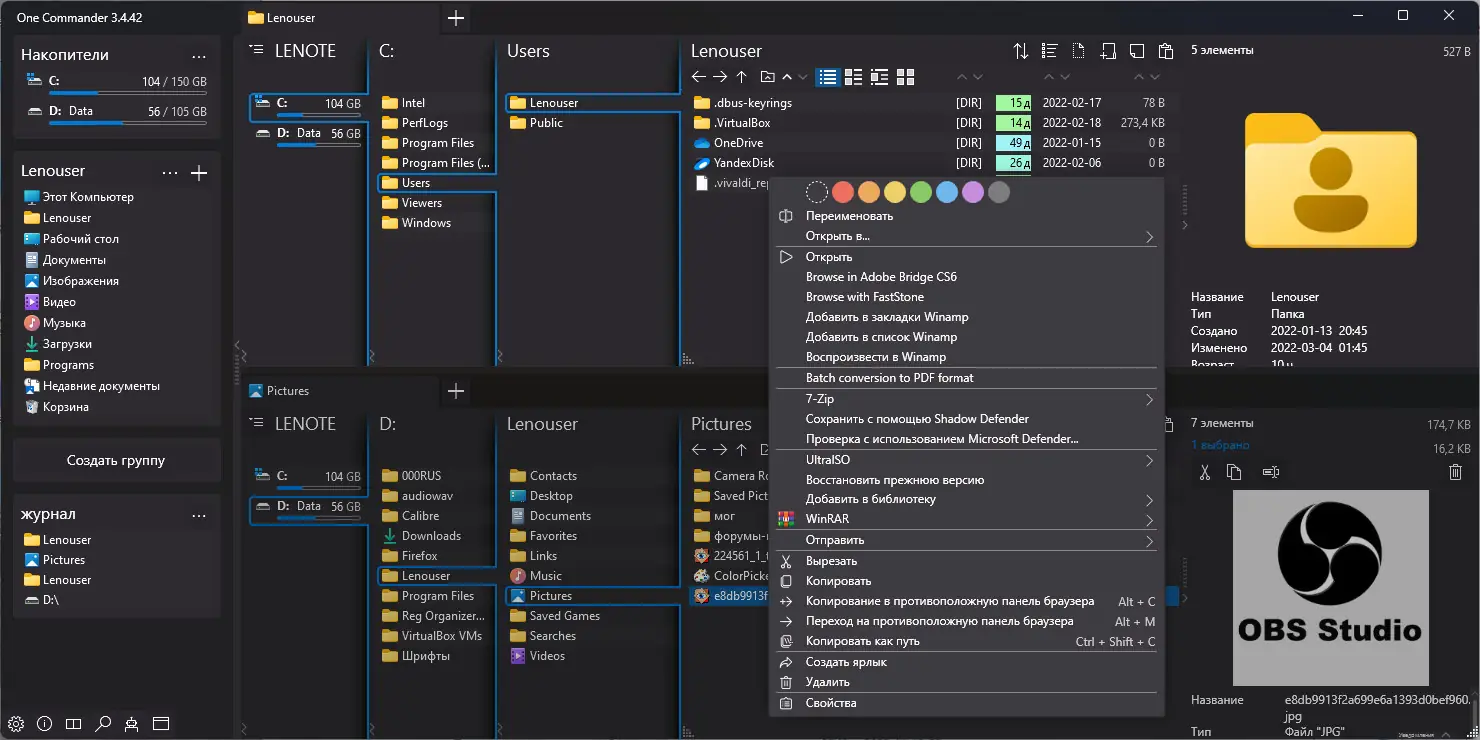Image resolution: width=1480 pixels, height=740 pixels.
Task: Select Свойства in the context menu
Action: [x=831, y=703]
